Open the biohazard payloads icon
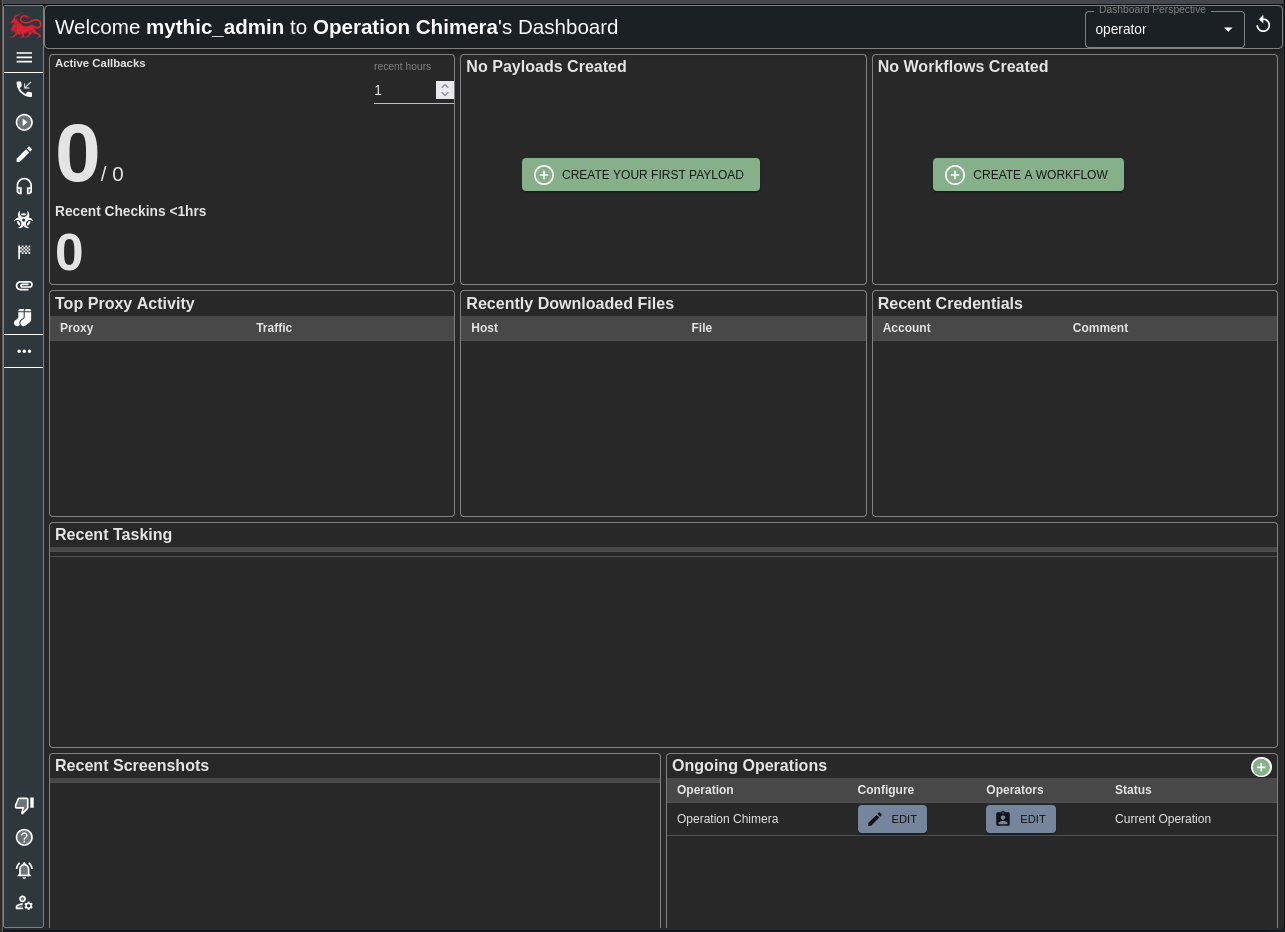Image resolution: width=1285 pixels, height=932 pixels. coord(24,220)
